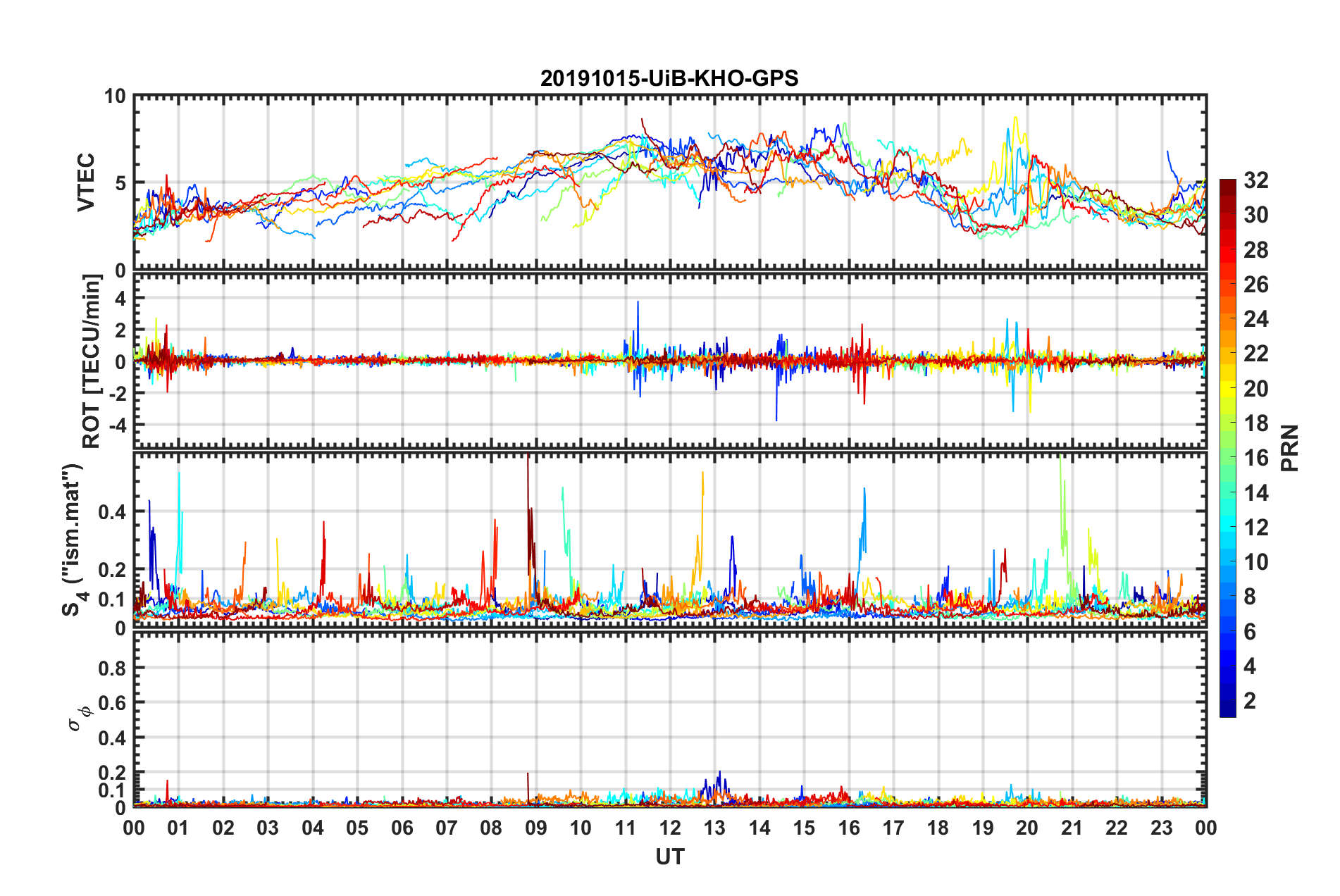This screenshot has width=1340, height=896.
Task: Click colorbar tick label 8
Action: coord(1250,597)
